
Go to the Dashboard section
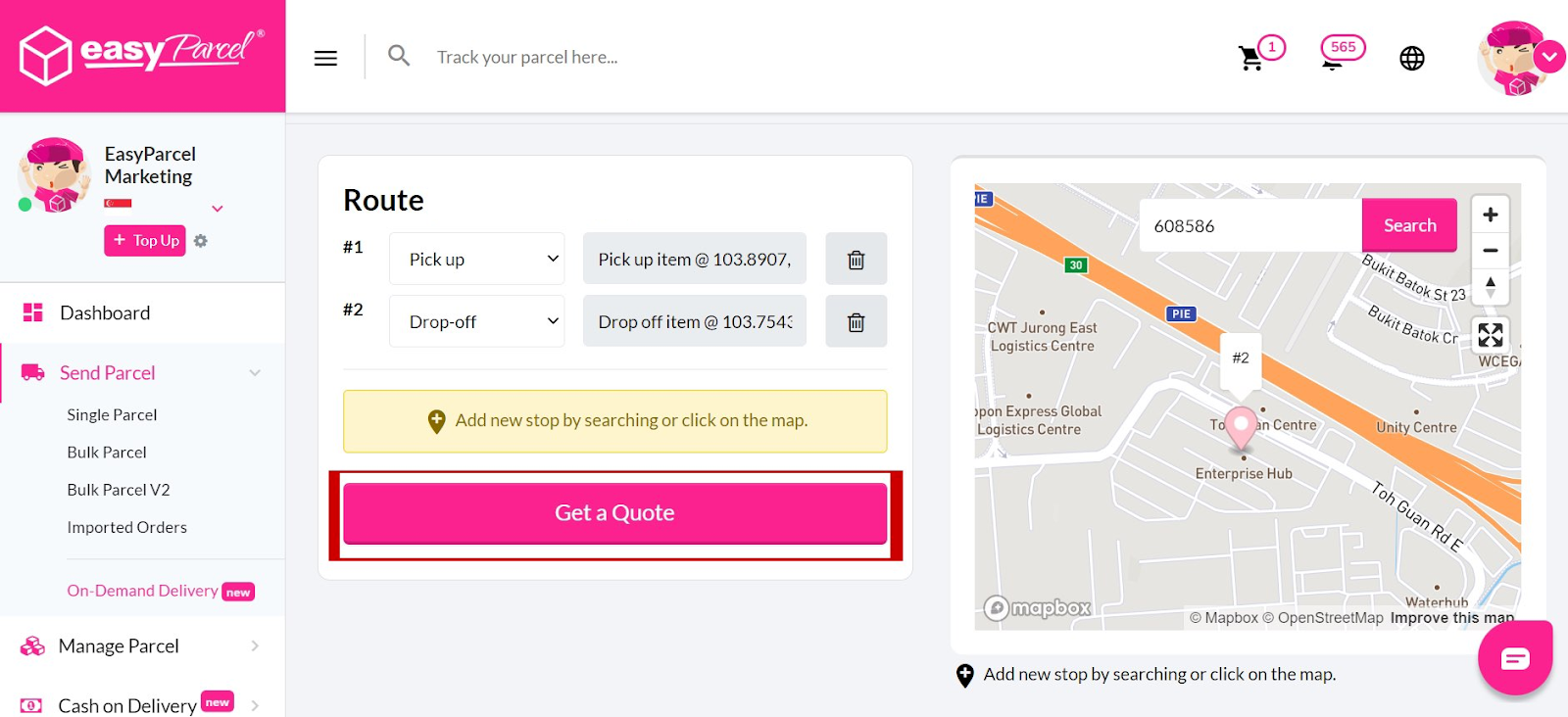[x=104, y=311]
